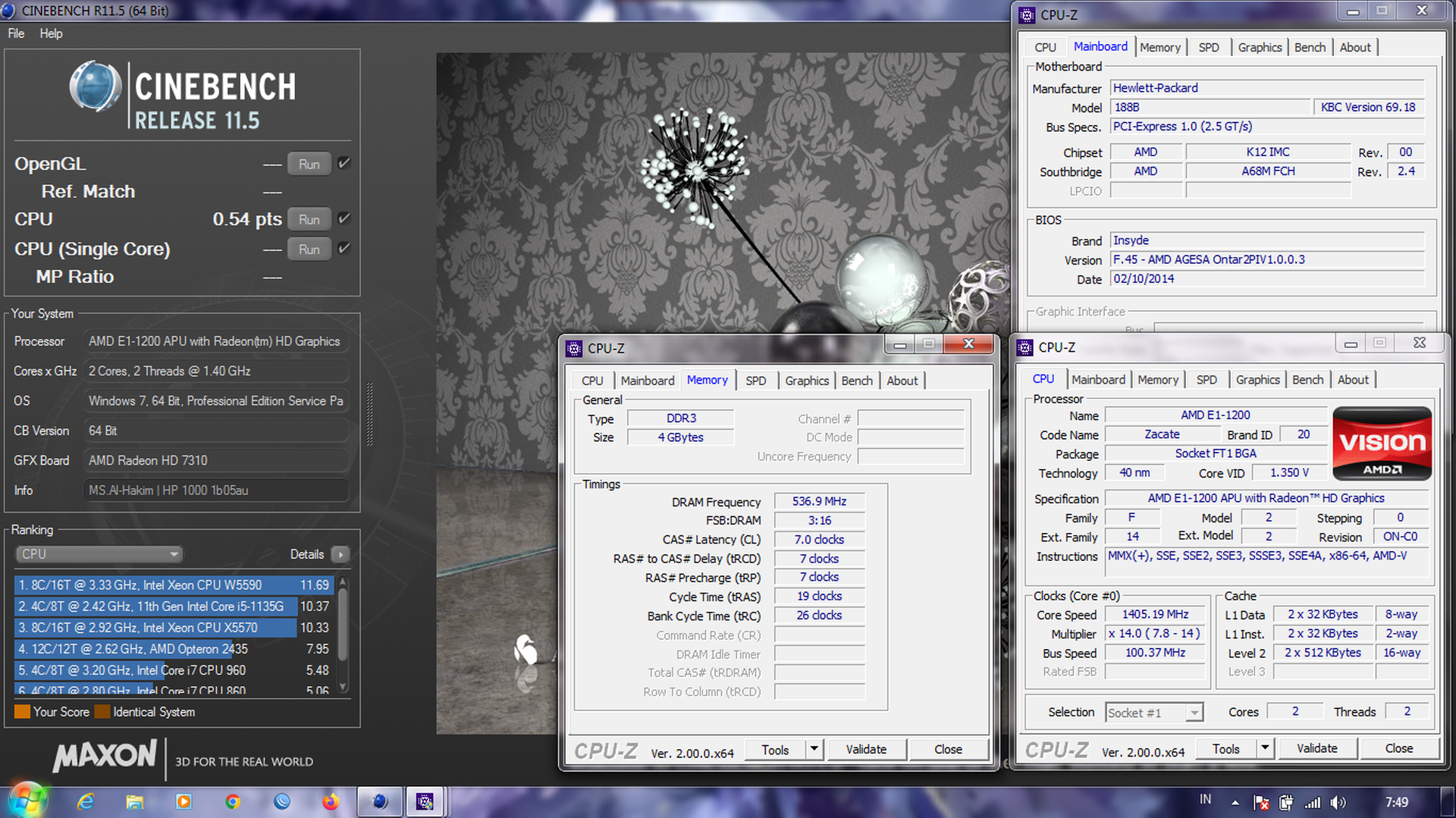Open Windows Explorer folder on taskbar
This screenshot has width=1456, height=818.
click(134, 801)
